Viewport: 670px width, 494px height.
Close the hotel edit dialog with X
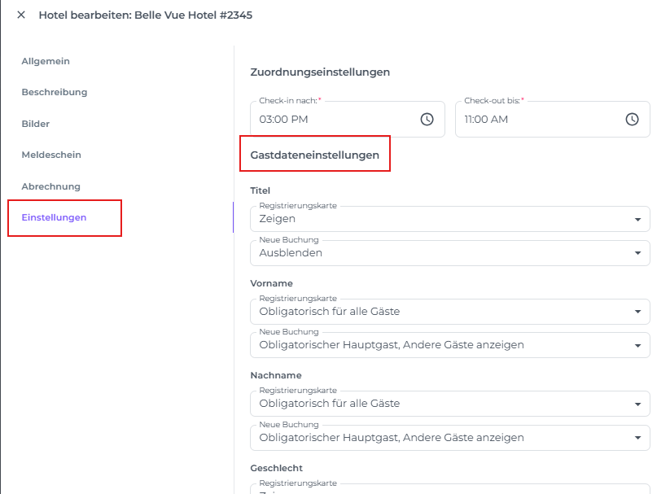coord(21,15)
